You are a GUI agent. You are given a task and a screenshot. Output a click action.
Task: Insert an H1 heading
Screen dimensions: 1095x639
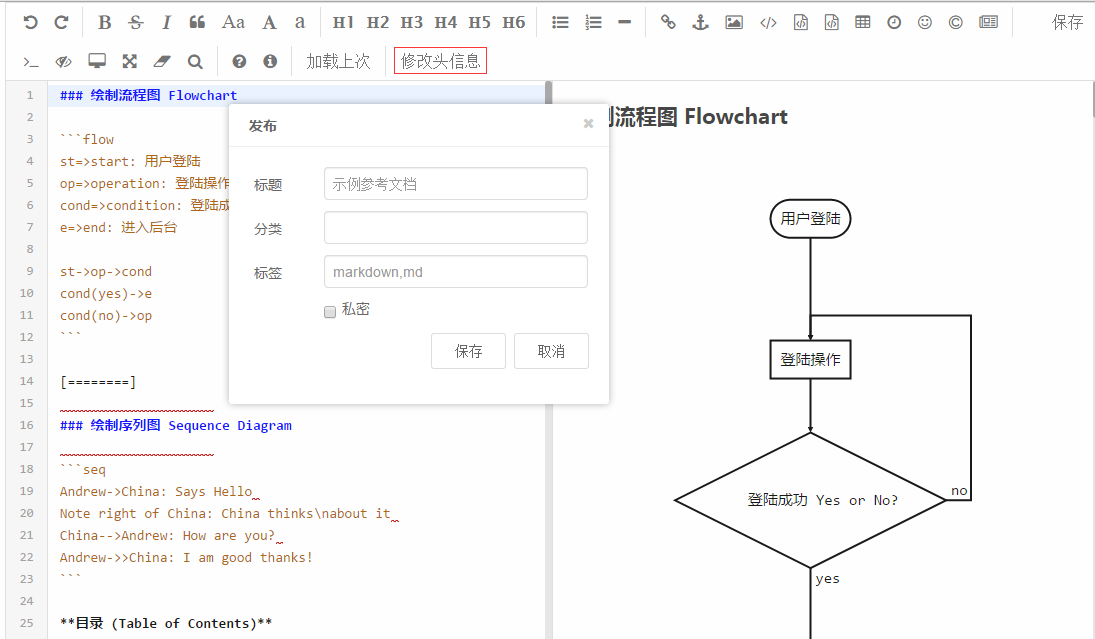point(343,22)
